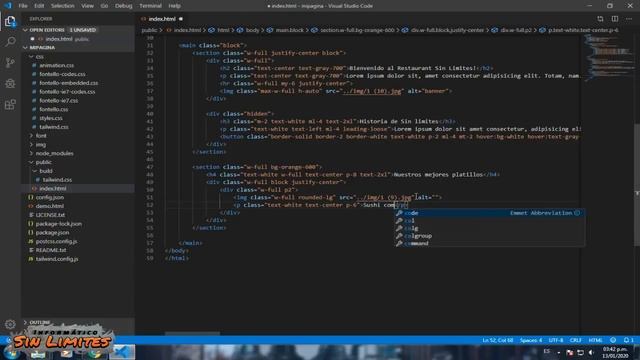Select the 'col' suggestion
Screen dimensions: 640x360
pyautogui.click(x=489, y=220)
